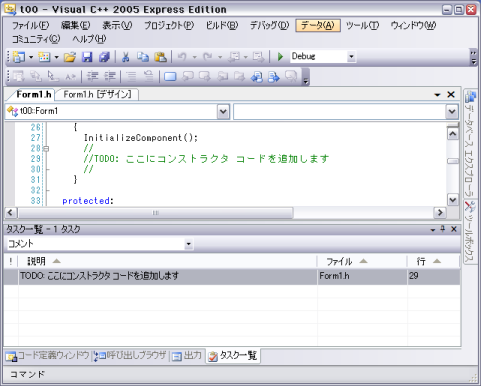The height and width of the screenshot is (386, 481).
Task: Click the Parameter Info icon
Action: (36, 77)
